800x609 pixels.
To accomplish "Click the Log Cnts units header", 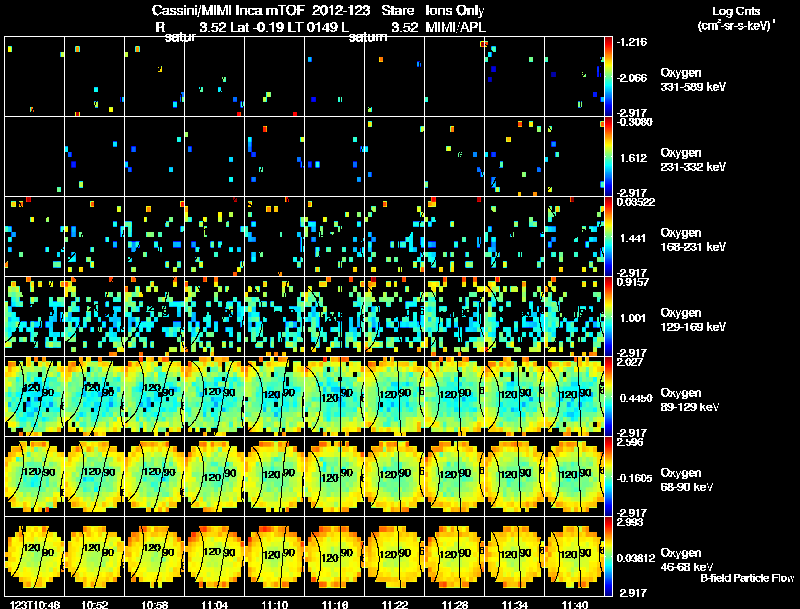I will [736, 18].
